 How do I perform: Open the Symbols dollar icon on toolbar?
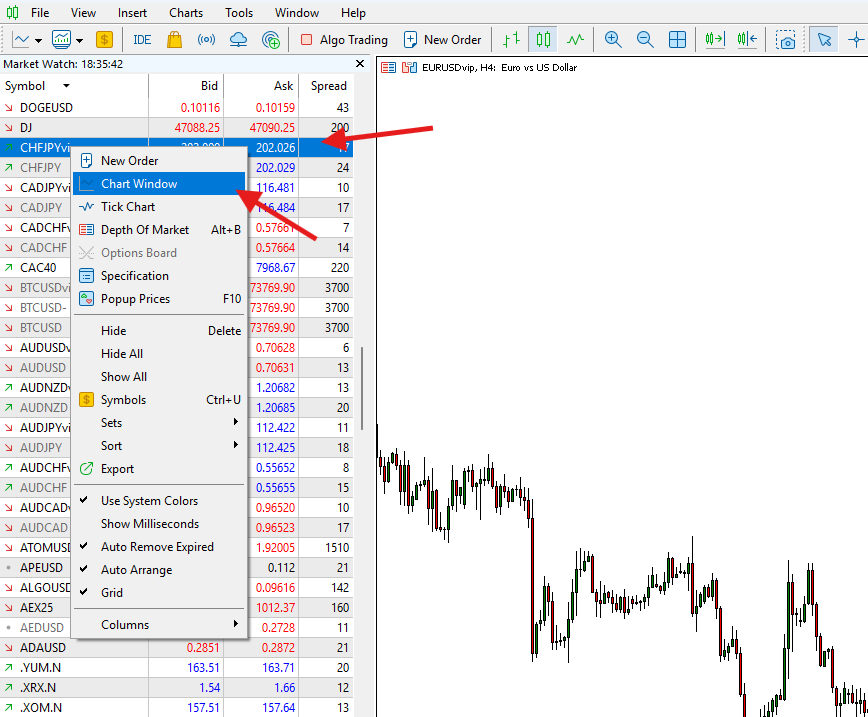[104, 40]
